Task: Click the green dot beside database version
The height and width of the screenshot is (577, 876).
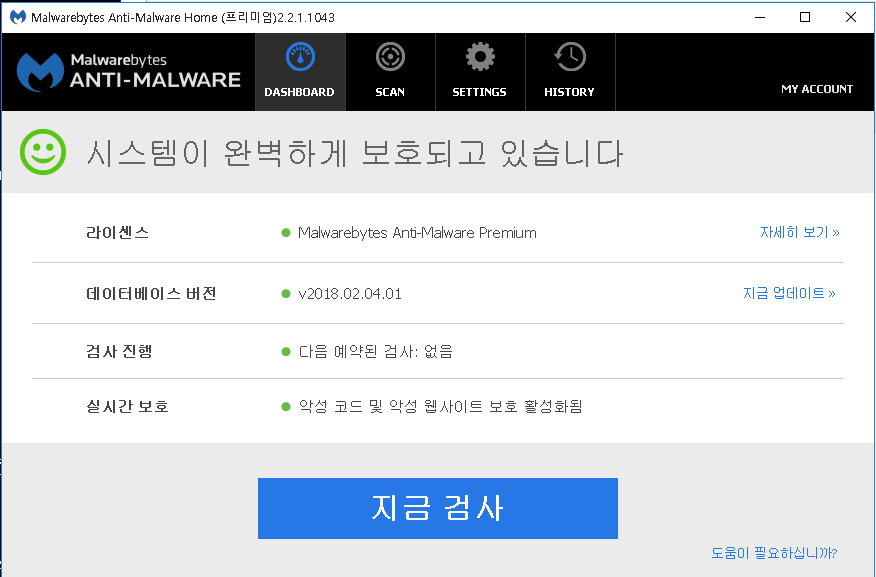Action: click(286, 294)
